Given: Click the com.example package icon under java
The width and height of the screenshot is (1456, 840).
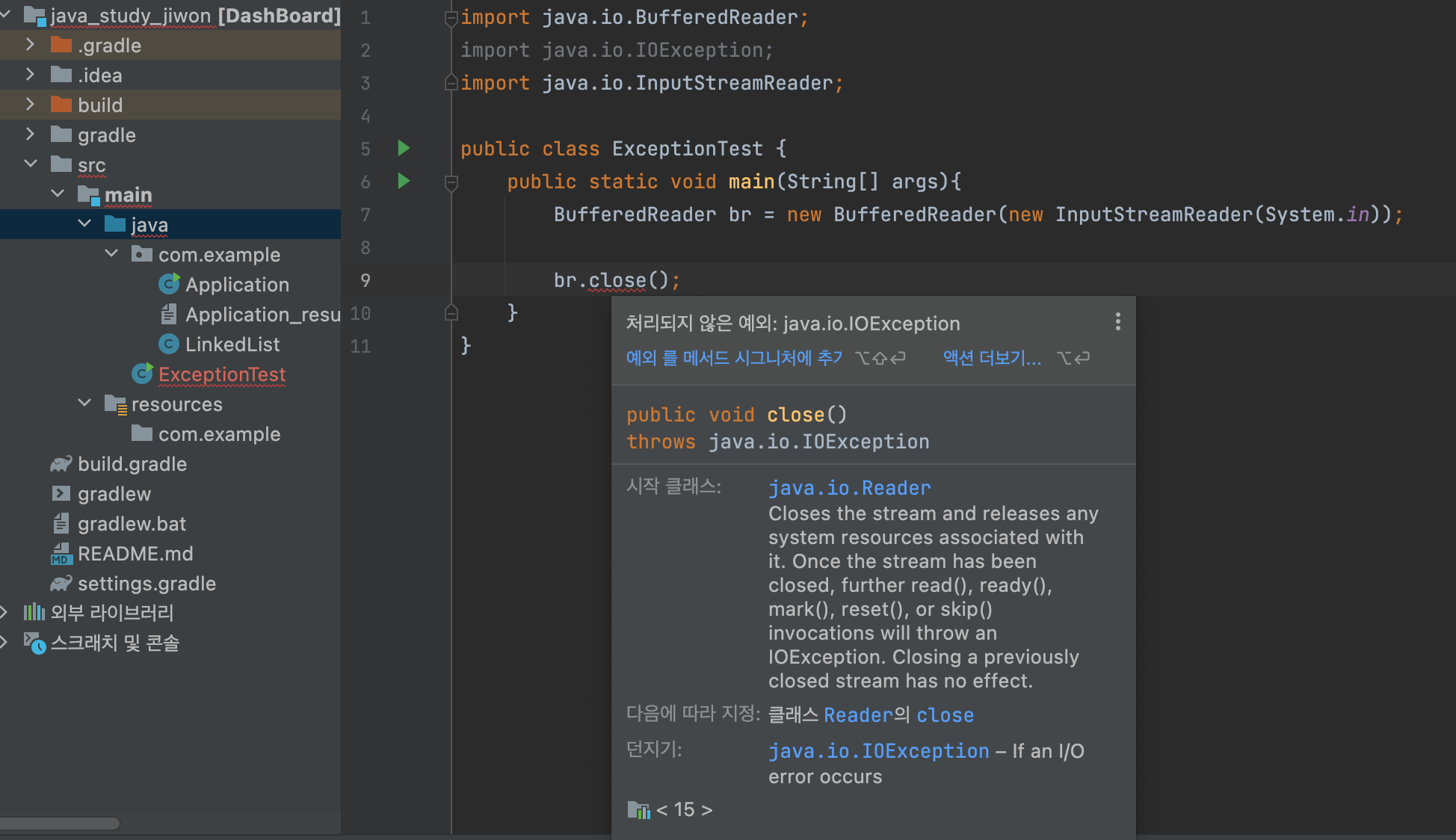Looking at the screenshot, I should point(142,254).
